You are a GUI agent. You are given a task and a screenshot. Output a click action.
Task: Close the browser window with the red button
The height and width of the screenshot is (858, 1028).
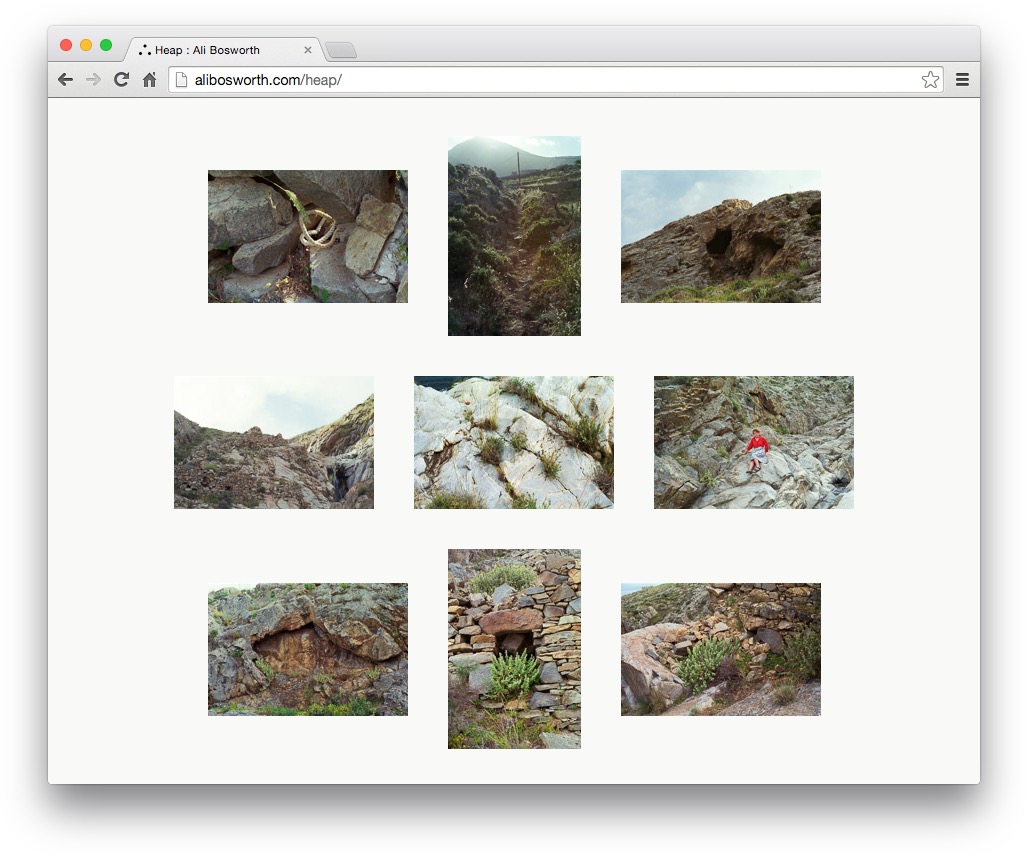(66, 45)
